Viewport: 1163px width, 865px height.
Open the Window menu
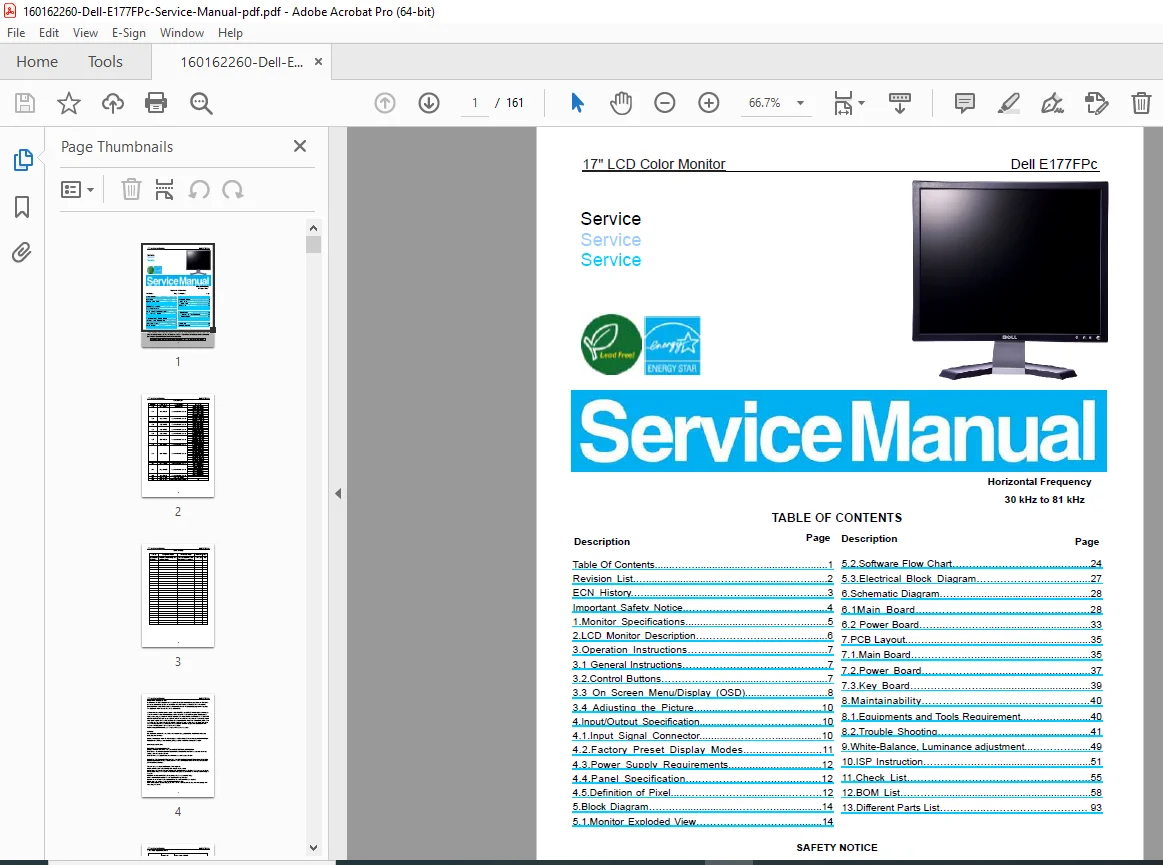coord(182,33)
